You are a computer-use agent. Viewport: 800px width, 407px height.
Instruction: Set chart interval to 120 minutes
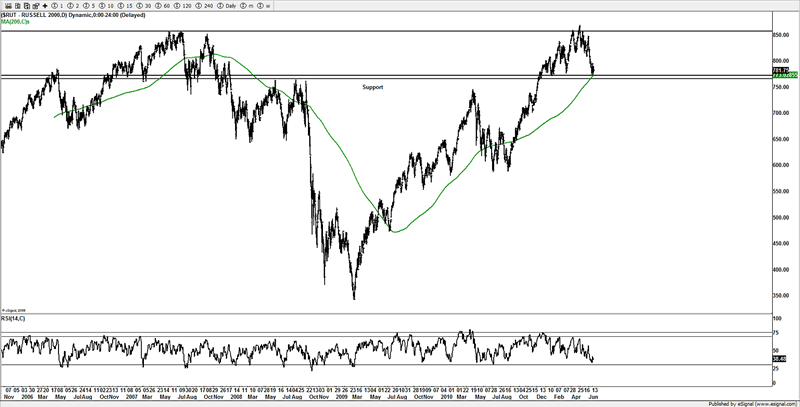coord(182,6)
